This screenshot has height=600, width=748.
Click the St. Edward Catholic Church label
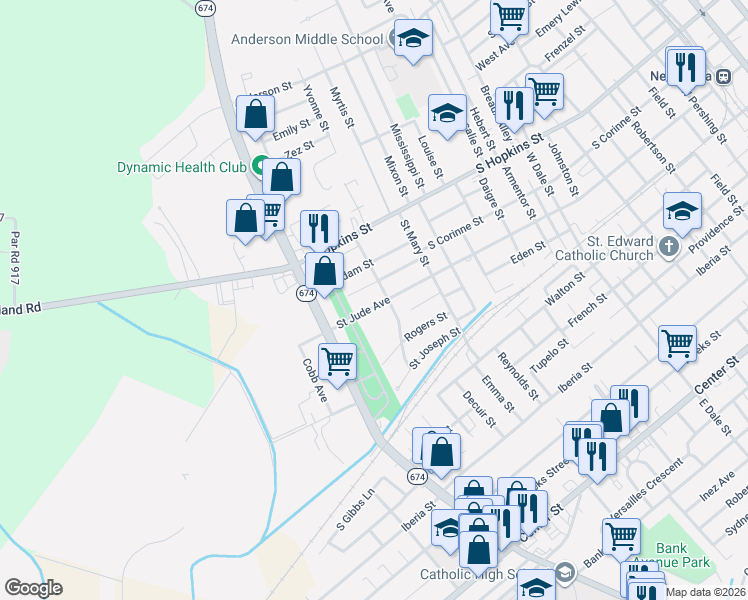point(604,248)
